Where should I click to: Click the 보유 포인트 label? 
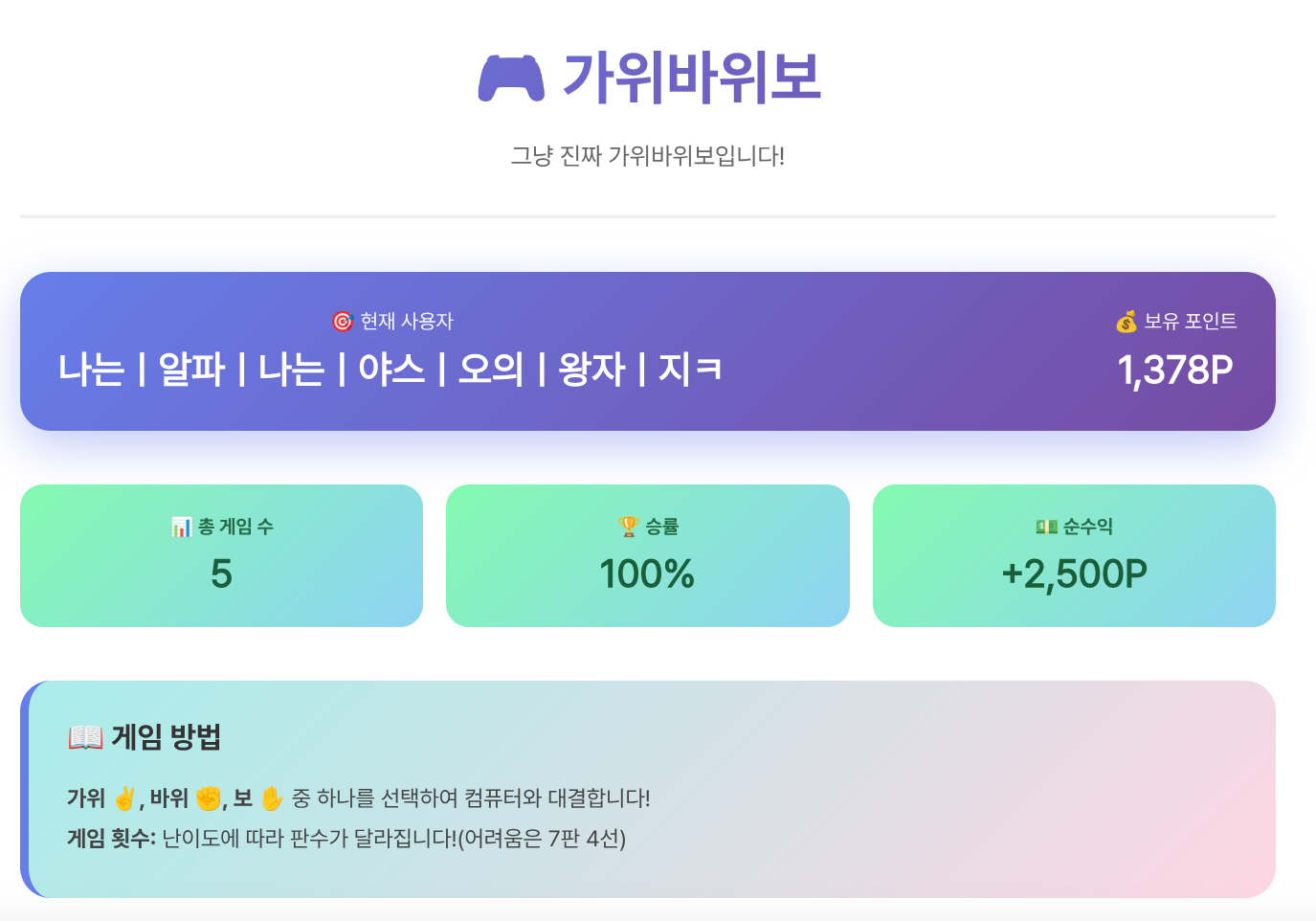tap(1190, 322)
